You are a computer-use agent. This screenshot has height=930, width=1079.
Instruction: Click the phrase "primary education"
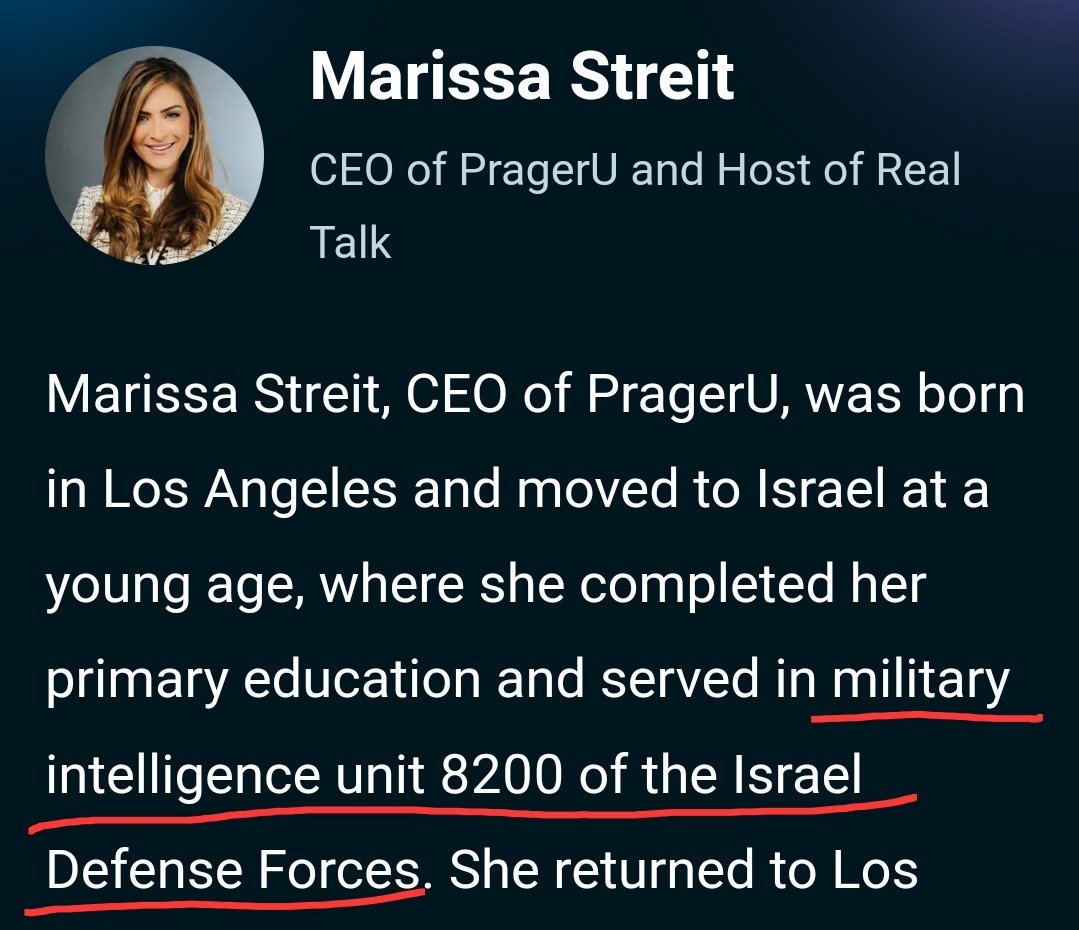(x=263, y=681)
